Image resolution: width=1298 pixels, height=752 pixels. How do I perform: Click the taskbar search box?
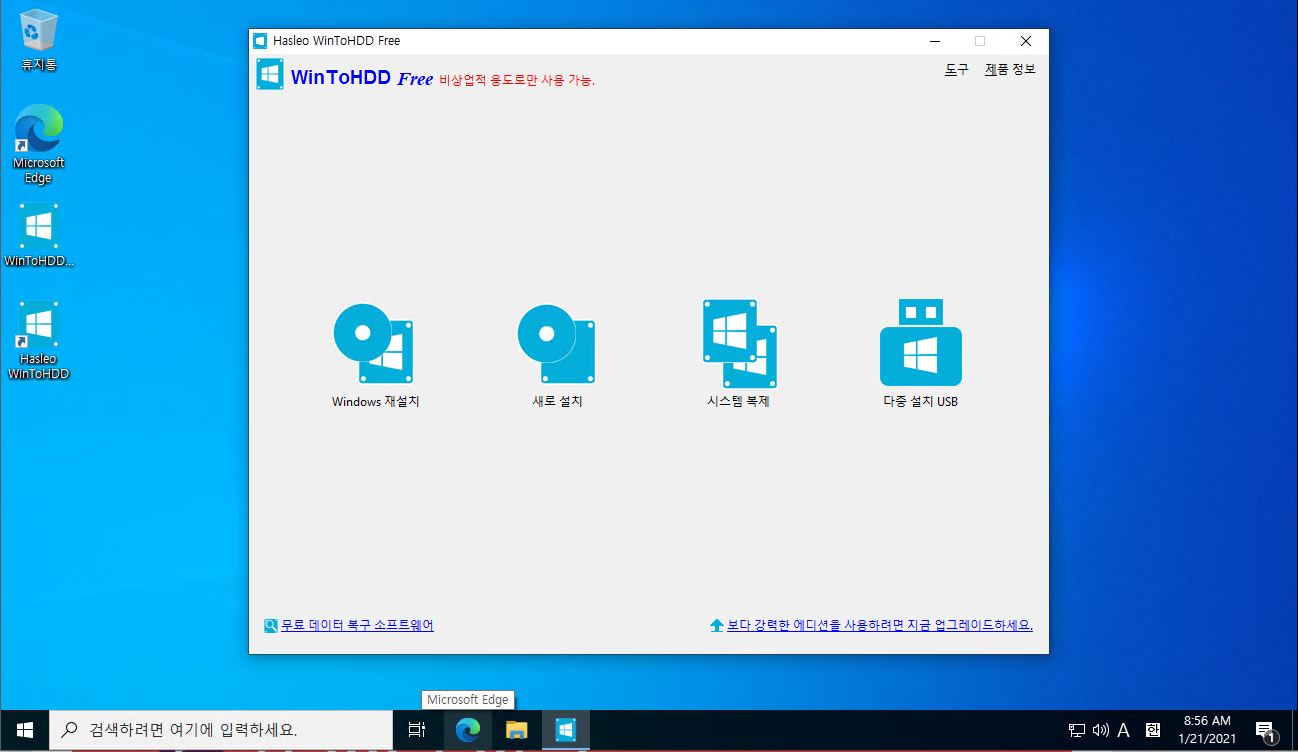tap(221, 731)
